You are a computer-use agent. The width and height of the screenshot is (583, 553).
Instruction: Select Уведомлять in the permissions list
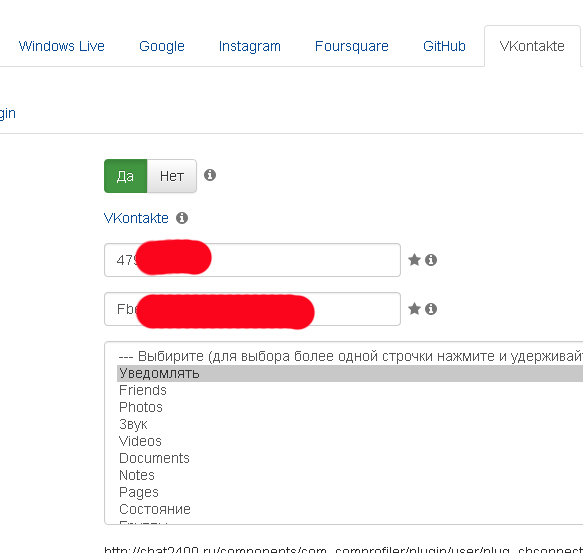point(350,373)
